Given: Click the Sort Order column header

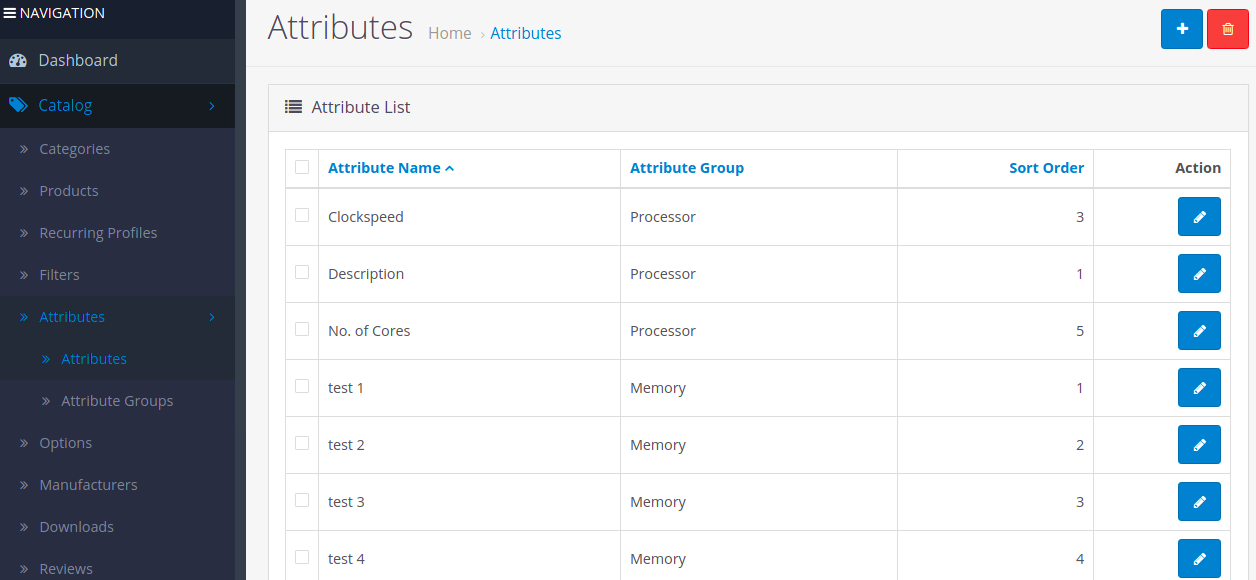Looking at the screenshot, I should (1046, 167).
